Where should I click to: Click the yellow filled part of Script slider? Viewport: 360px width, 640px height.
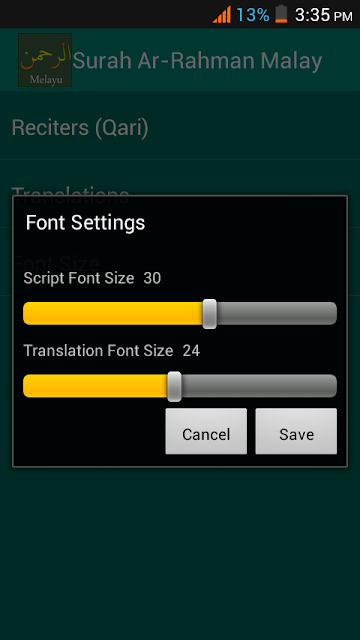point(113,313)
